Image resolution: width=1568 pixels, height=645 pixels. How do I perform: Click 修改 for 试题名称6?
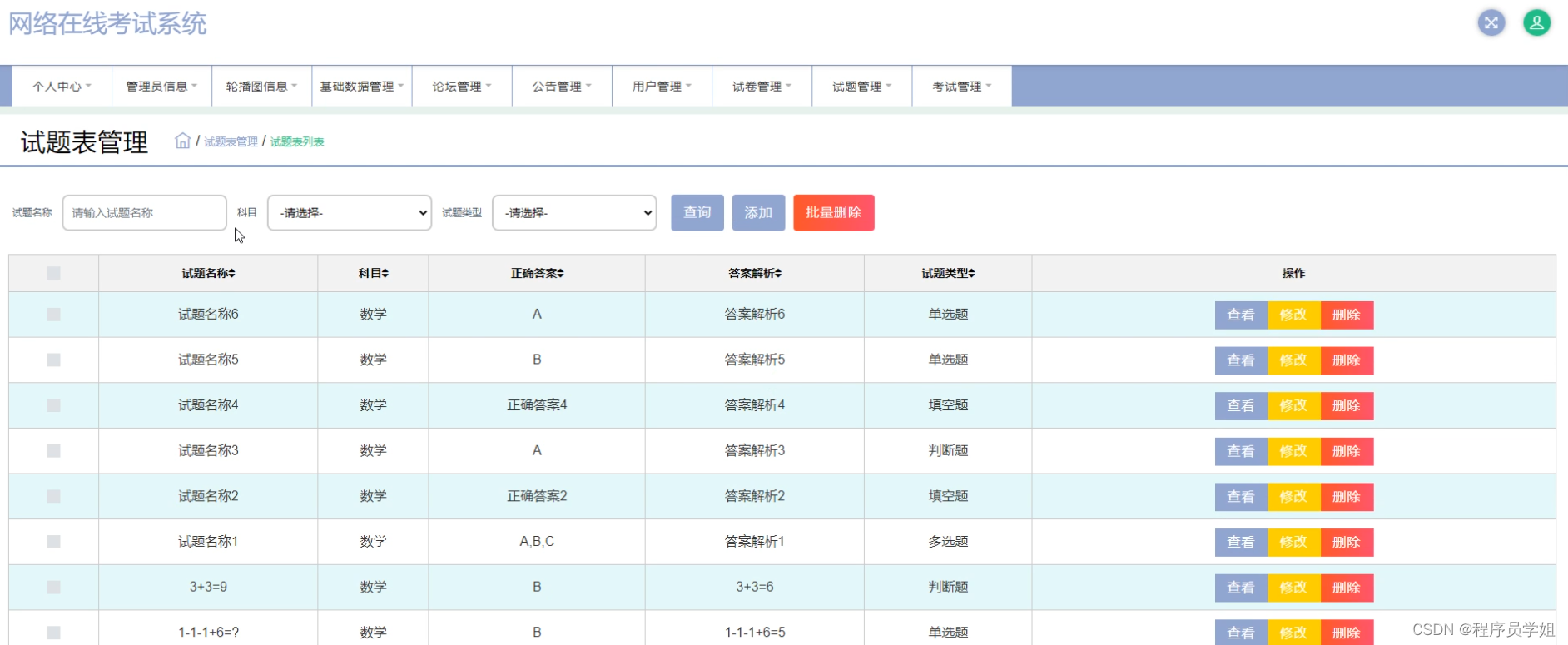[x=1293, y=315]
